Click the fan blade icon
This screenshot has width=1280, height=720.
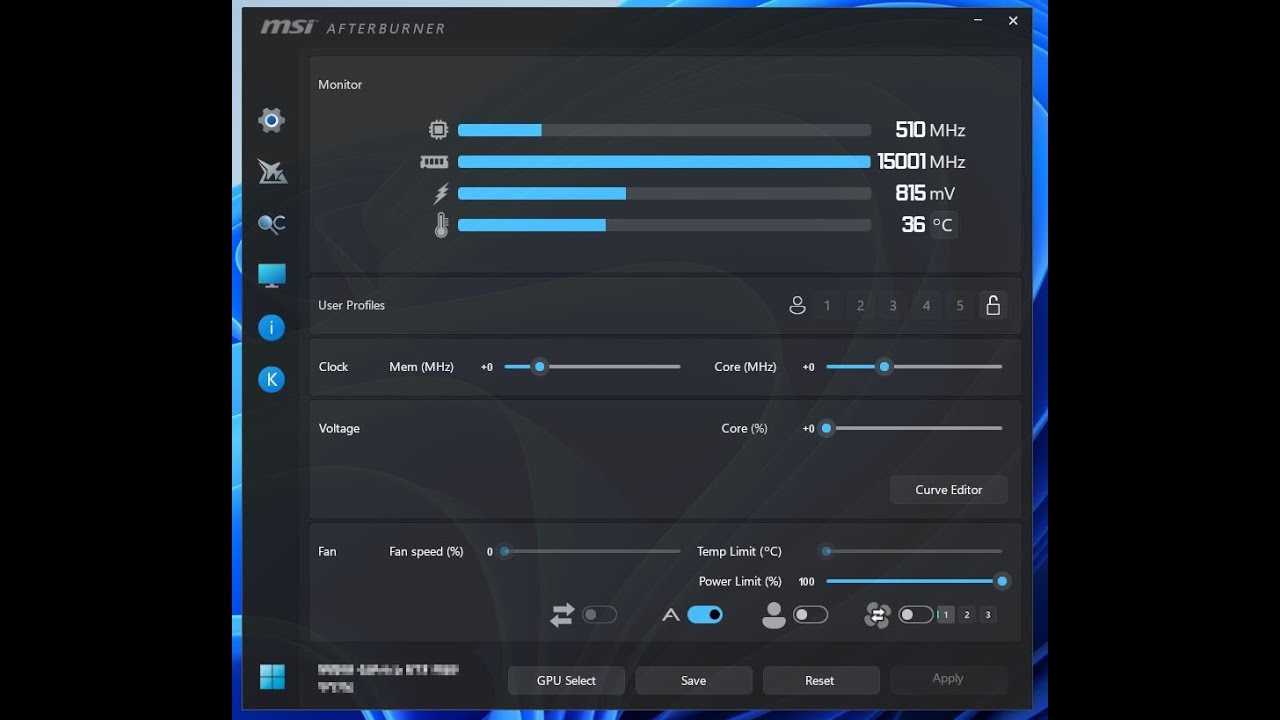(877, 615)
